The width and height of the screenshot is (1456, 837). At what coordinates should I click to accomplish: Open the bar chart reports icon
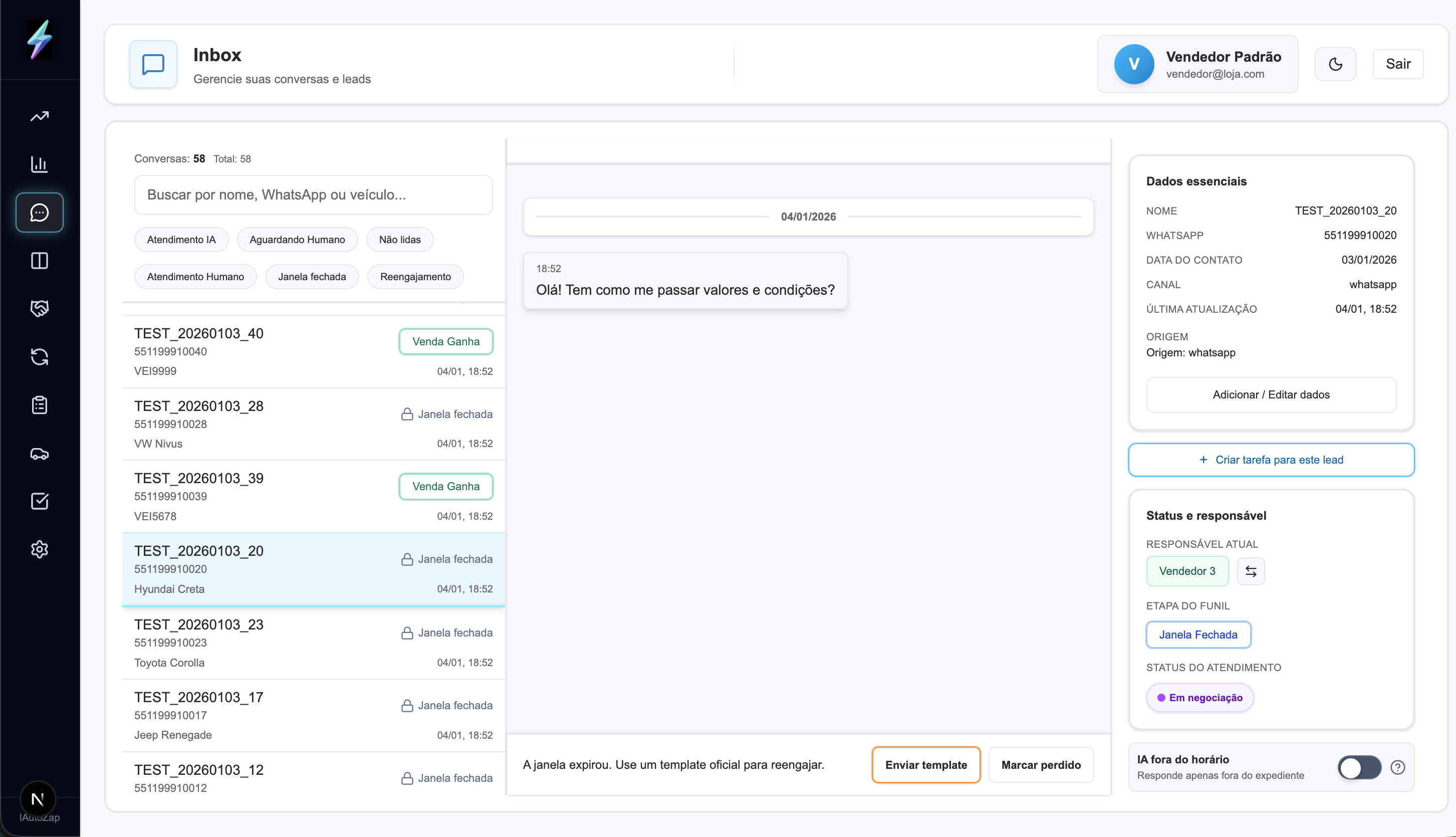click(39, 164)
